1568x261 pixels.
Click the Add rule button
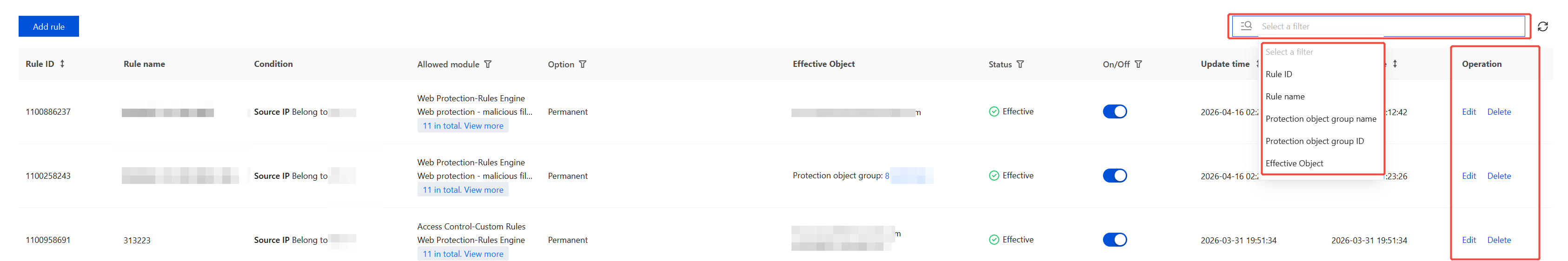point(49,27)
